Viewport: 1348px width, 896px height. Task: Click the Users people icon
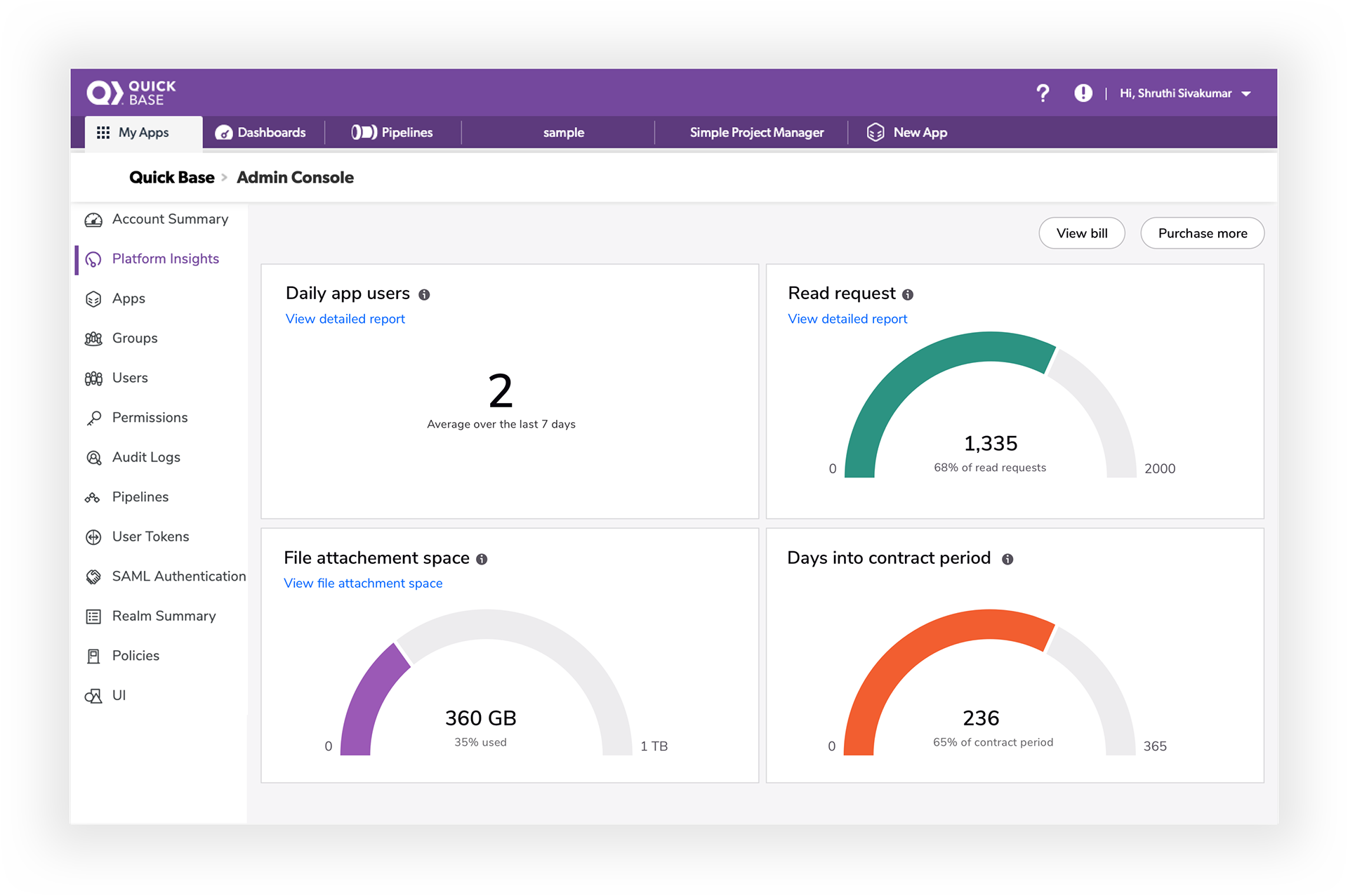pyautogui.click(x=93, y=378)
